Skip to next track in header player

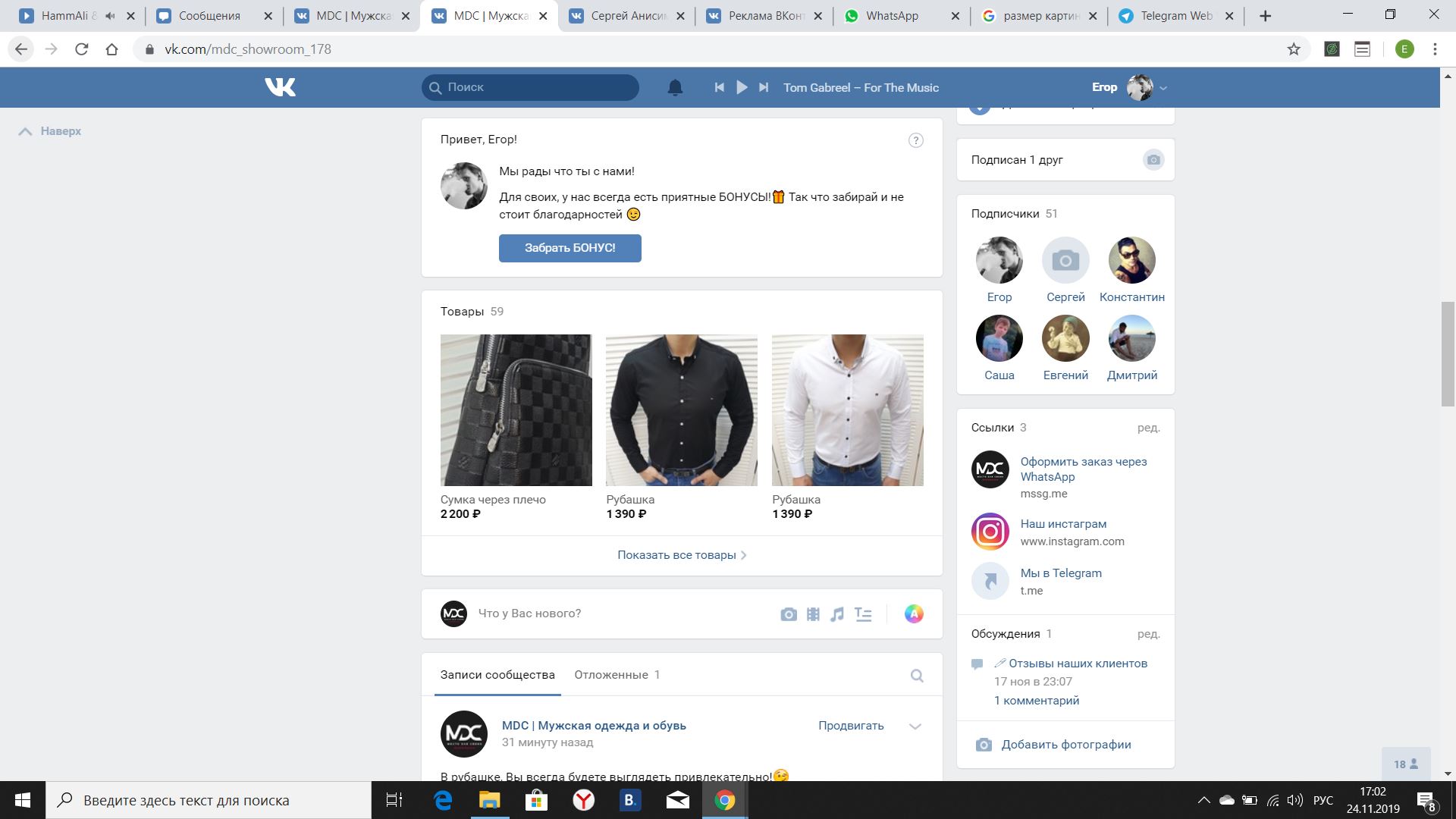(764, 87)
